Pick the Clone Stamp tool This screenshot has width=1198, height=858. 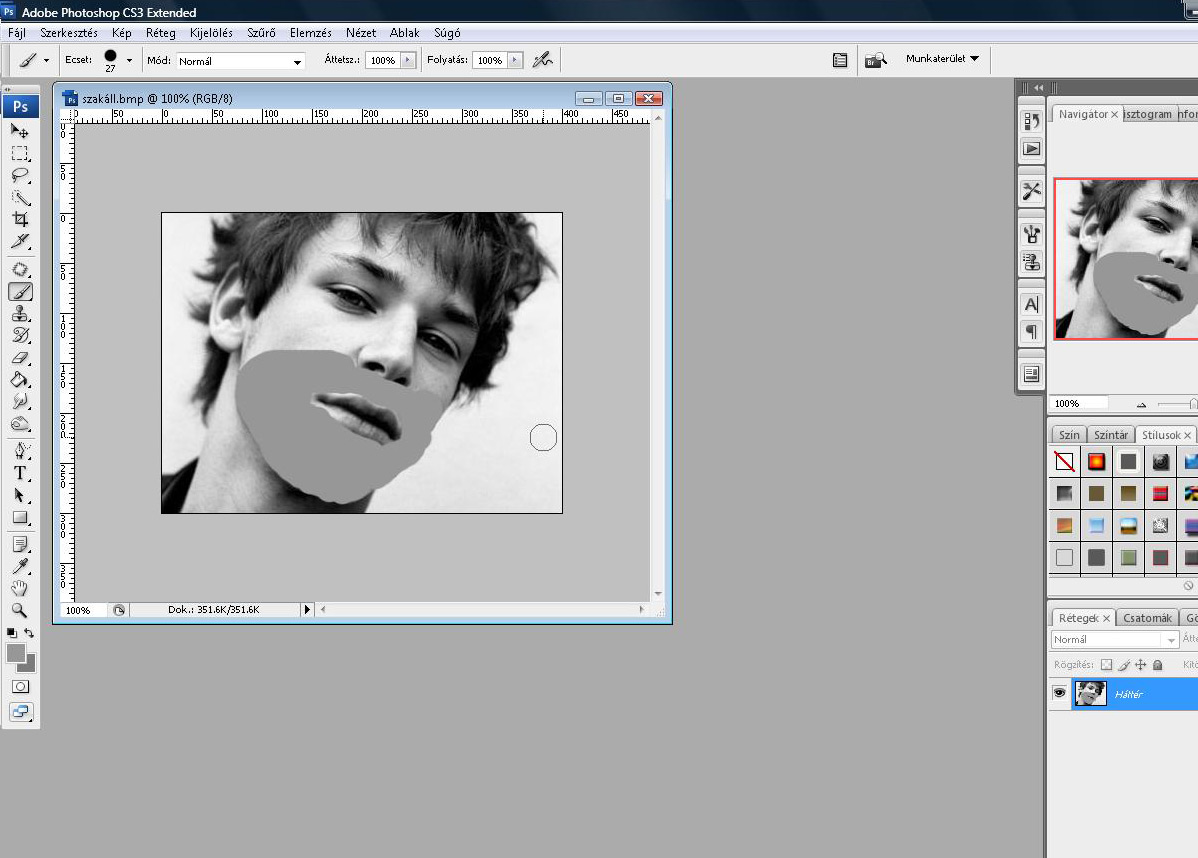coord(20,314)
